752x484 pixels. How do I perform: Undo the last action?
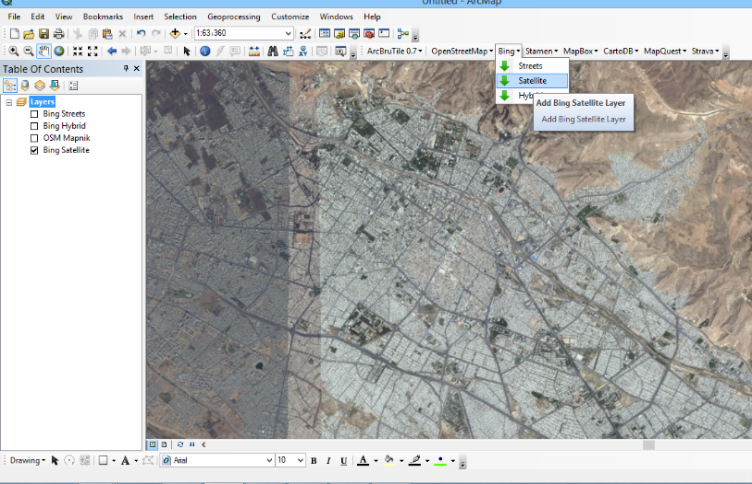pos(141,34)
